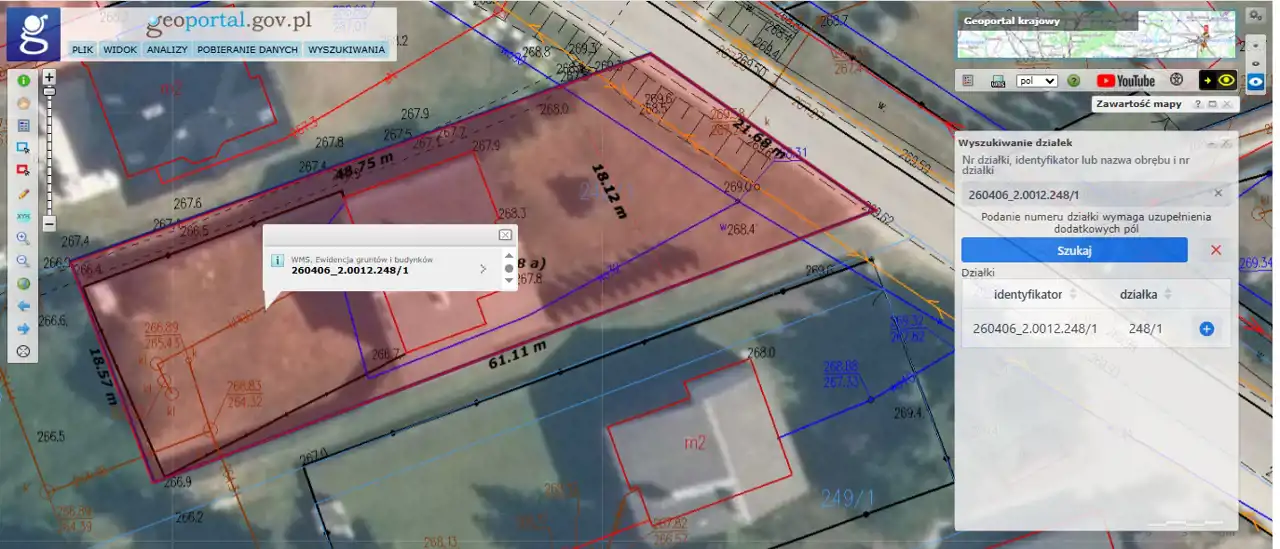Go to previous map view arrow

pyautogui.click(x=22, y=306)
